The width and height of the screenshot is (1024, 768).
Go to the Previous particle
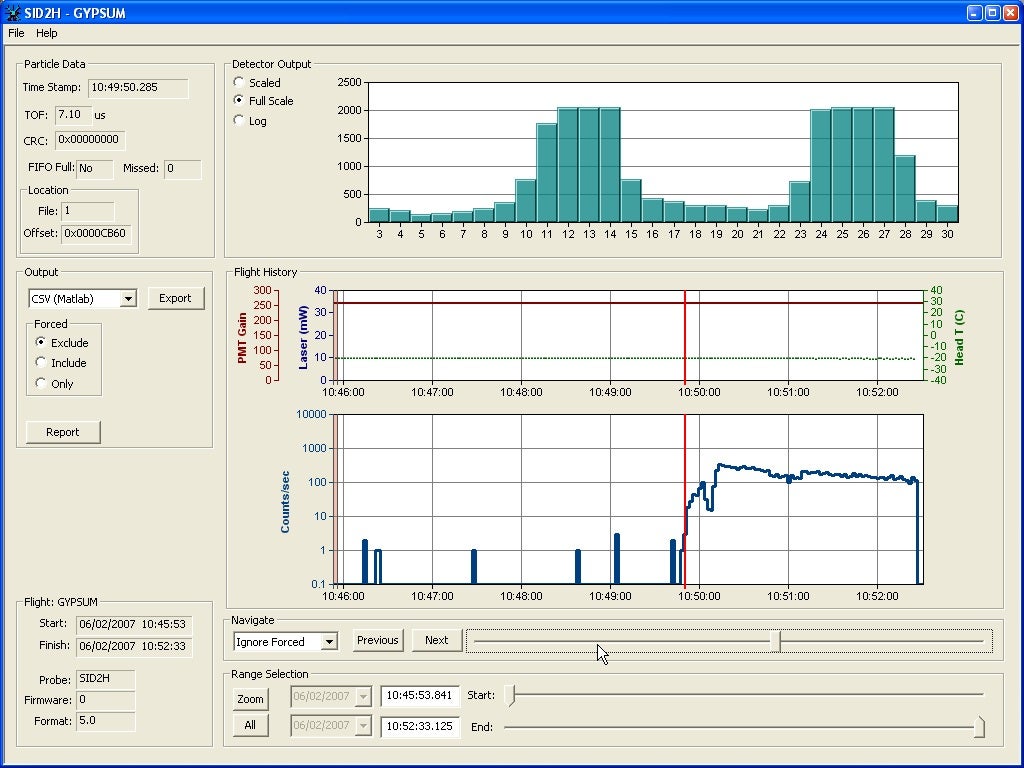[377, 640]
